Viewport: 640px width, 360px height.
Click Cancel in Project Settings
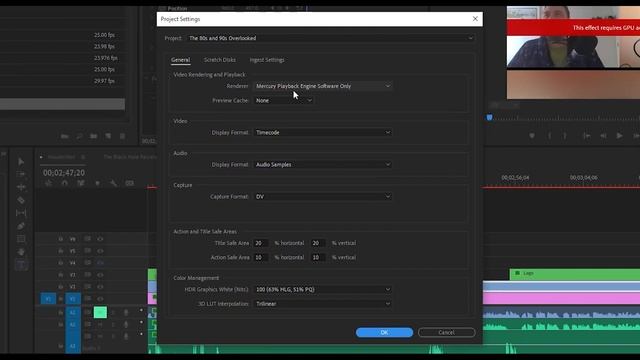pyautogui.click(x=447, y=332)
